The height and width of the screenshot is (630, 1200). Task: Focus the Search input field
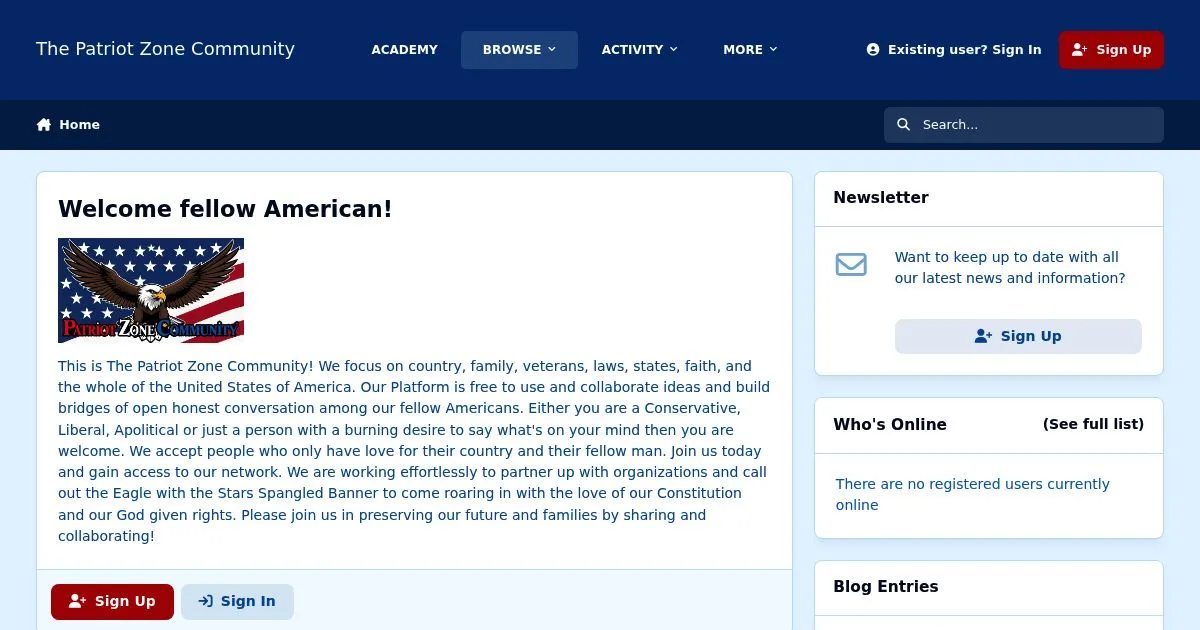tap(1024, 125)
